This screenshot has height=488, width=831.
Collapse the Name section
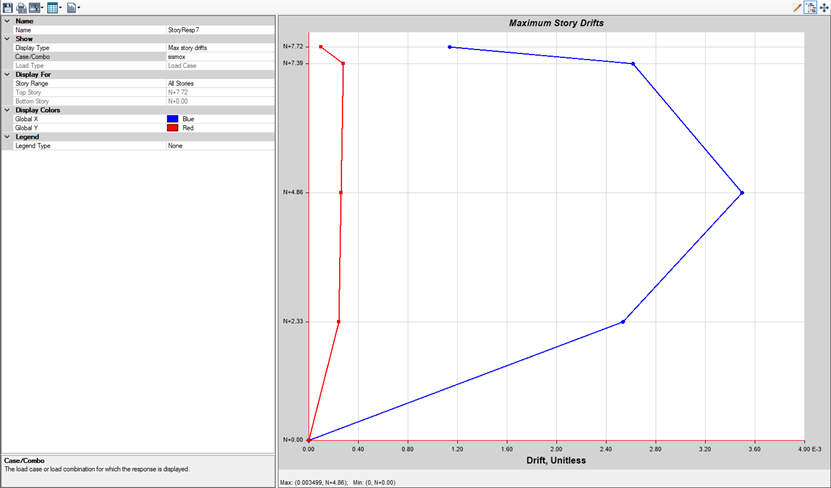click(x=7, y=21)
